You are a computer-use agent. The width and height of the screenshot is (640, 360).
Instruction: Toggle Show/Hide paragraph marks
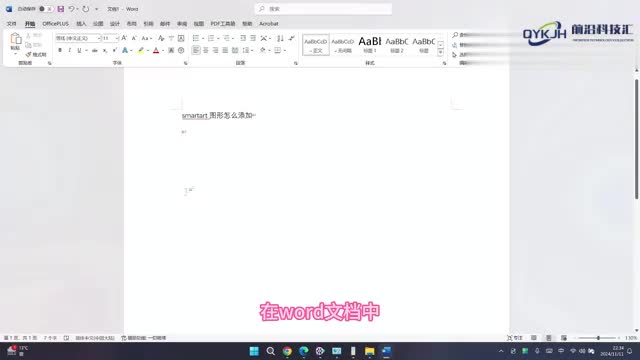coord(291,38)
